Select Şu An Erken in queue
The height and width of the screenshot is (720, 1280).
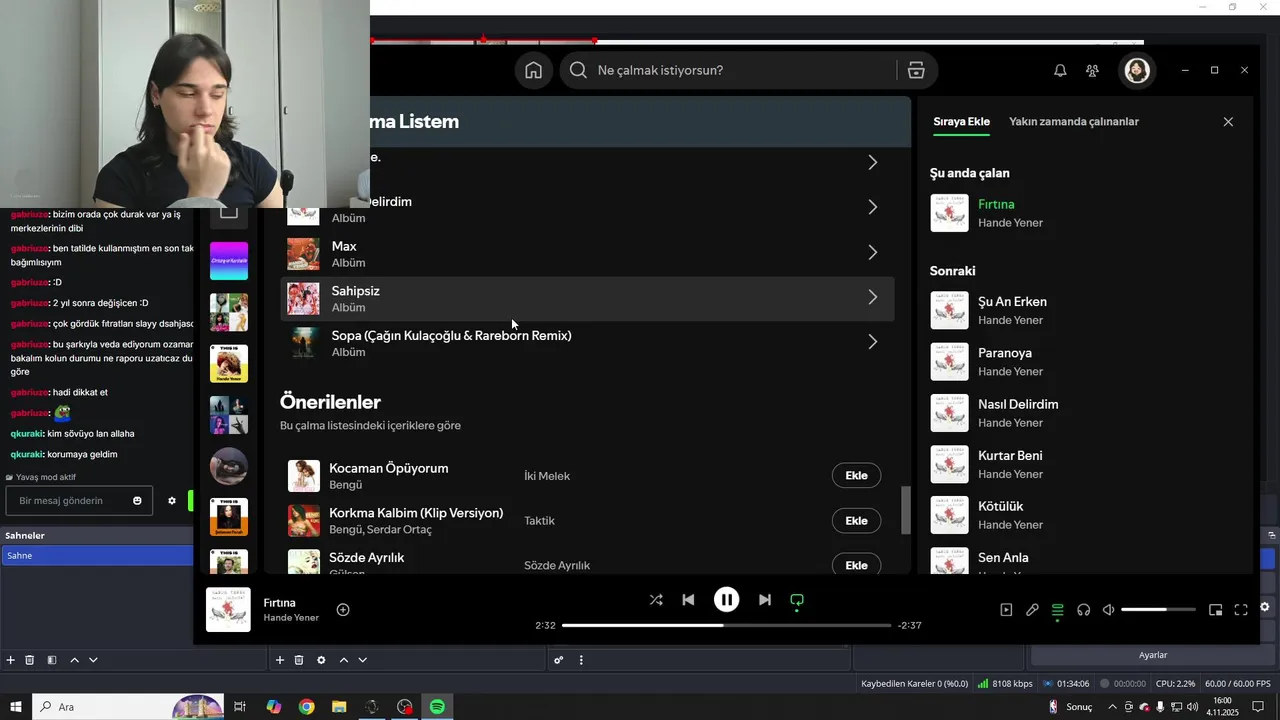pos(1087,310)
